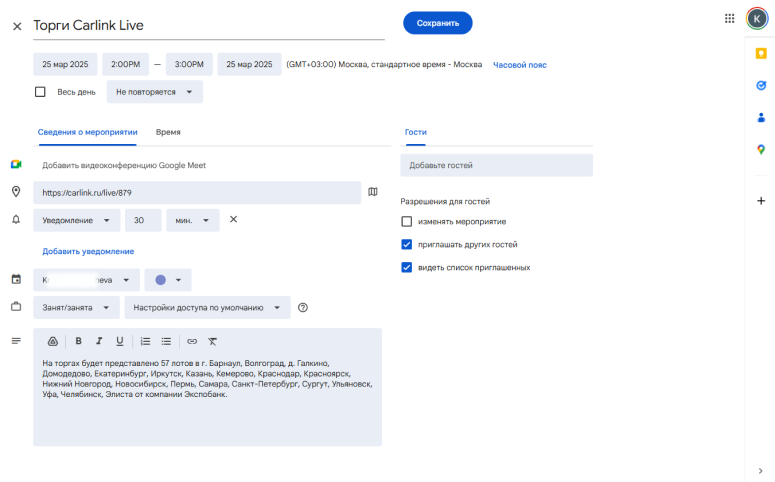Open the event color picker
The width and height of the screenshot is (775, 482).
pyautogui.click(x=167, y=280)
